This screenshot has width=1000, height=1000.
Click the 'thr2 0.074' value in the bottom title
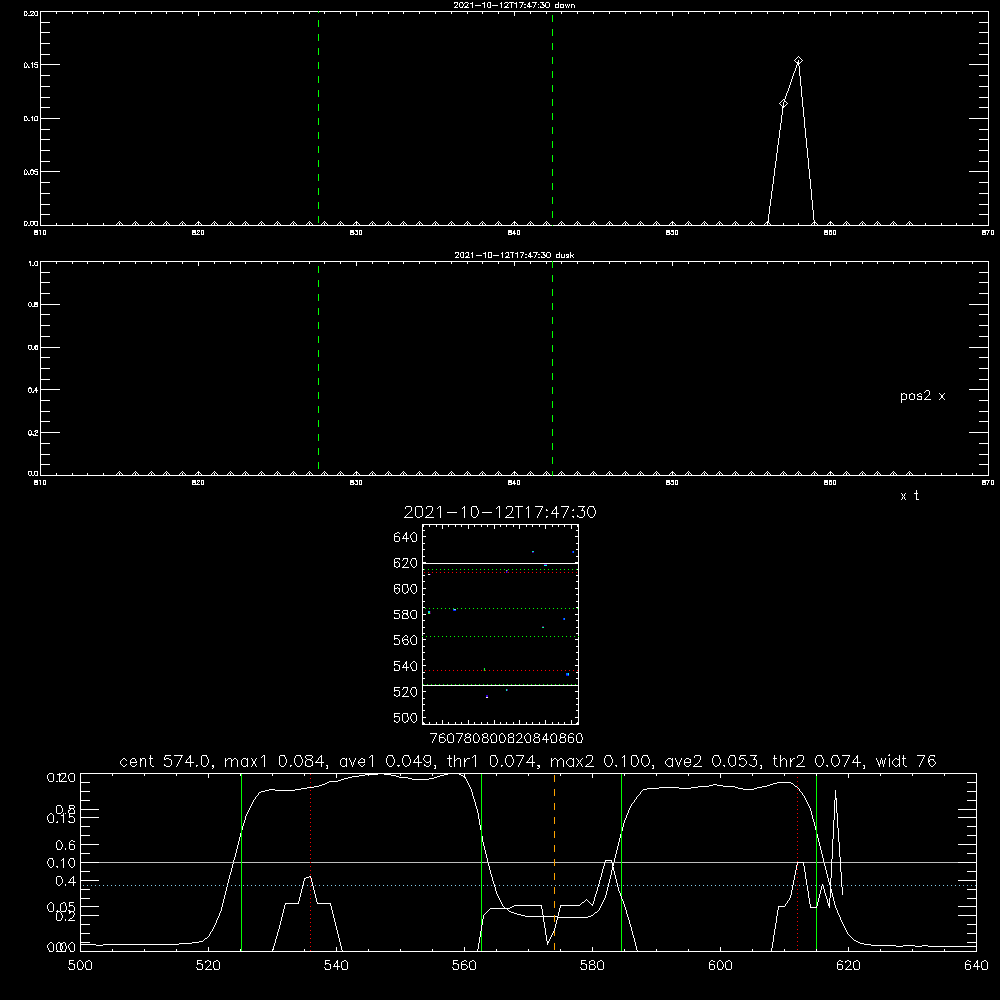tap(815, 761)
